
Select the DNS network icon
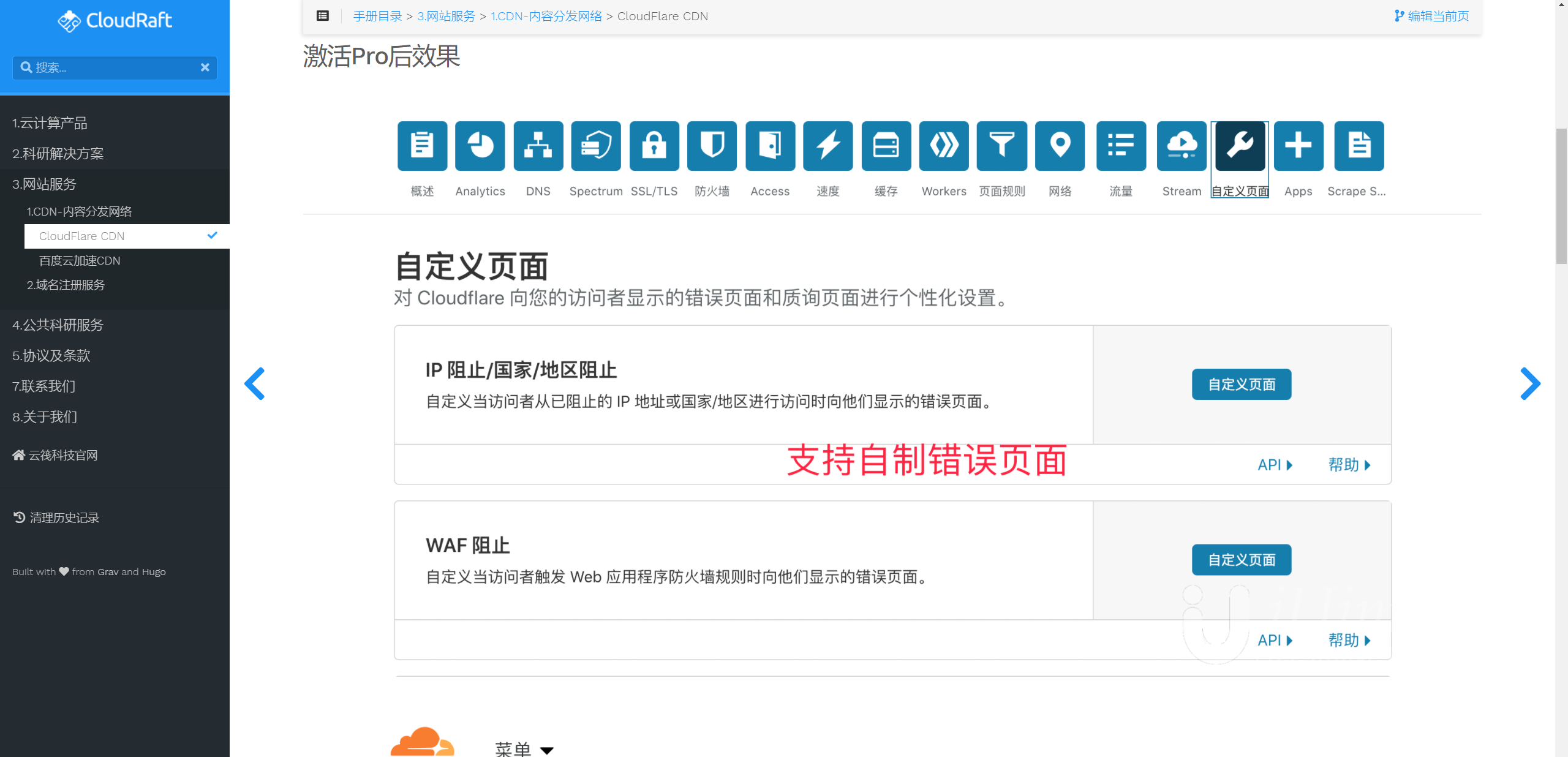tap(538, 146)
